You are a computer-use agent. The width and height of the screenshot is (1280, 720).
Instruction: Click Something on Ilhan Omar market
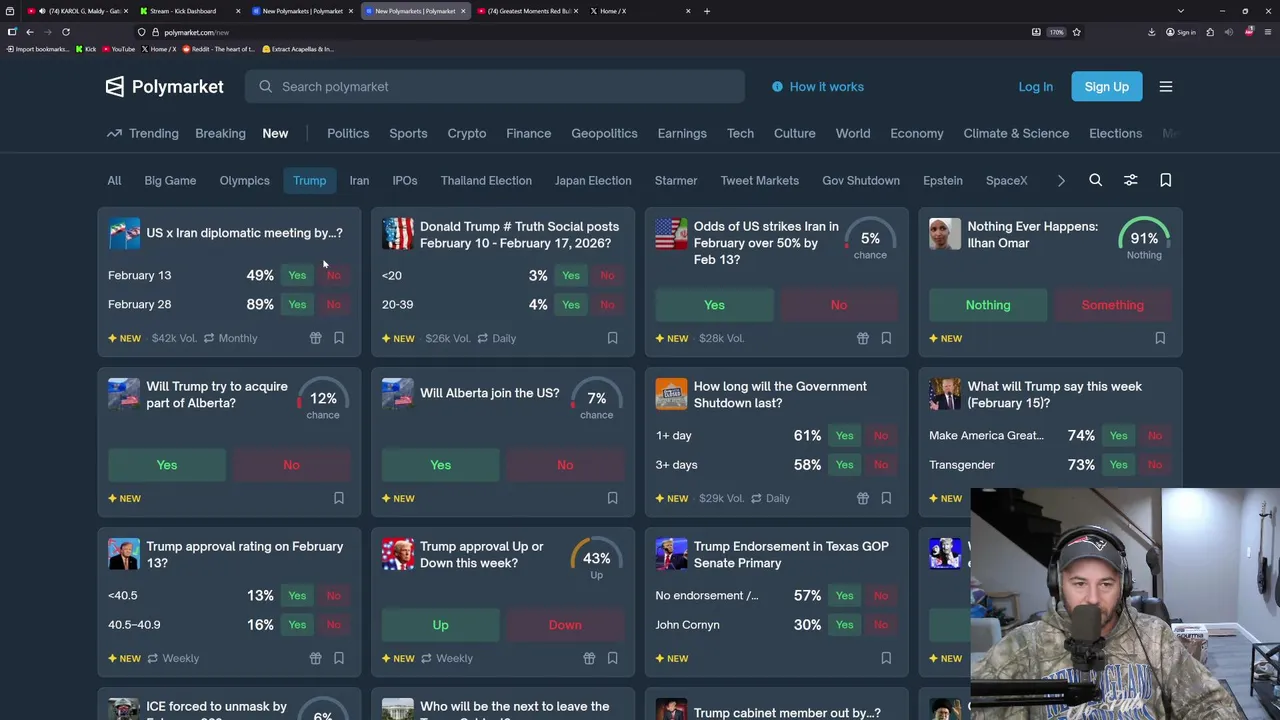(1112, 305)
